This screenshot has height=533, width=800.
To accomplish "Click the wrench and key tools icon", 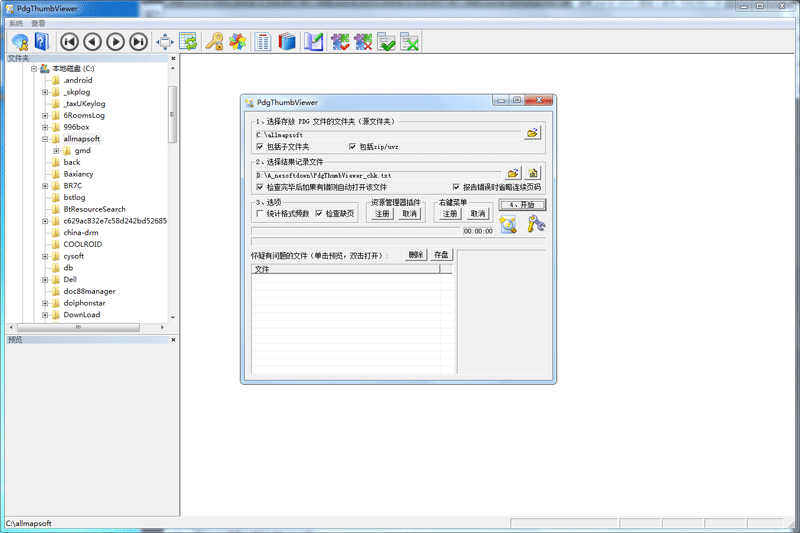I will 535,224.
